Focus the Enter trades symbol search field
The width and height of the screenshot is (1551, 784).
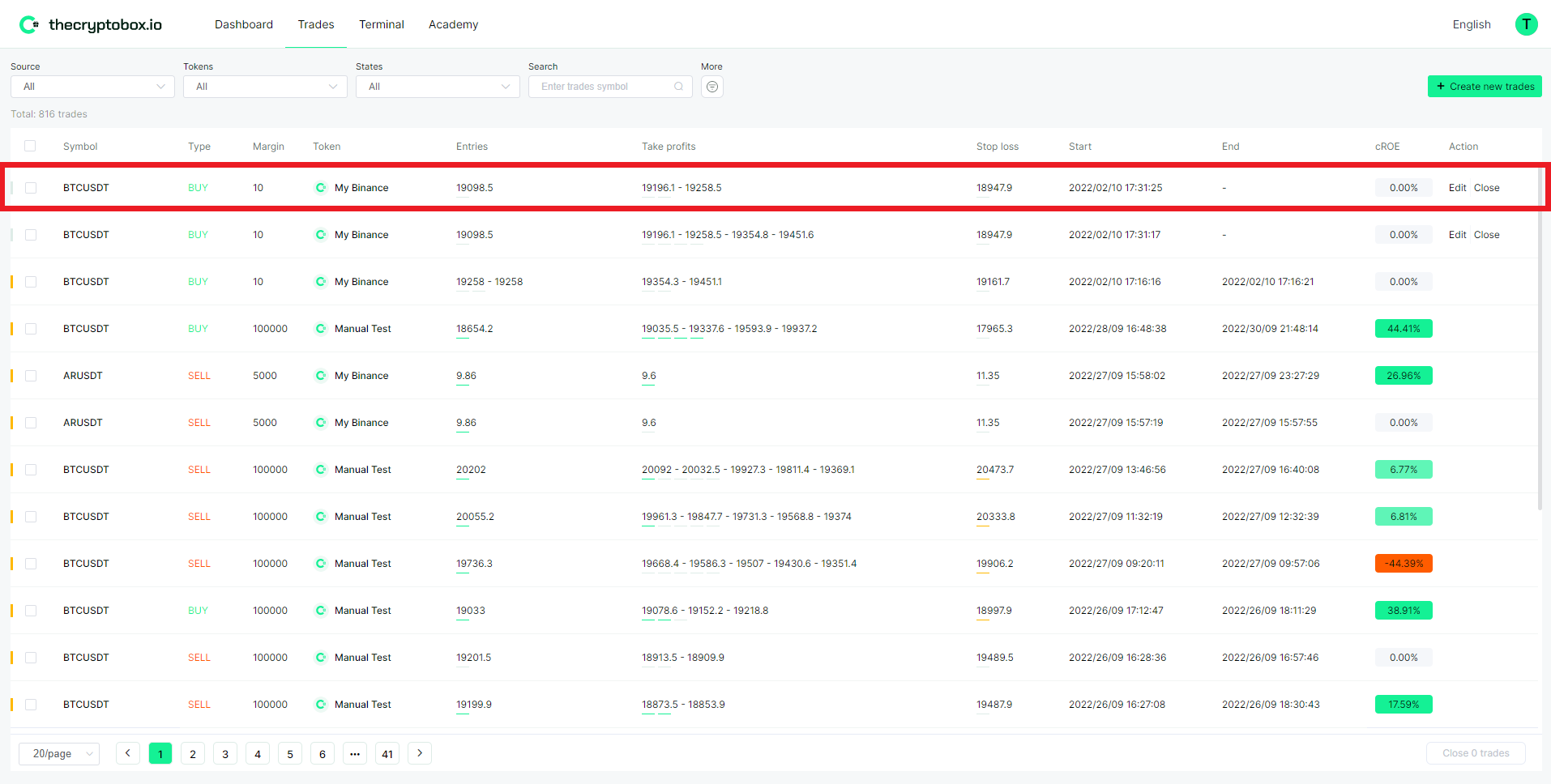[x=604, y=87]
